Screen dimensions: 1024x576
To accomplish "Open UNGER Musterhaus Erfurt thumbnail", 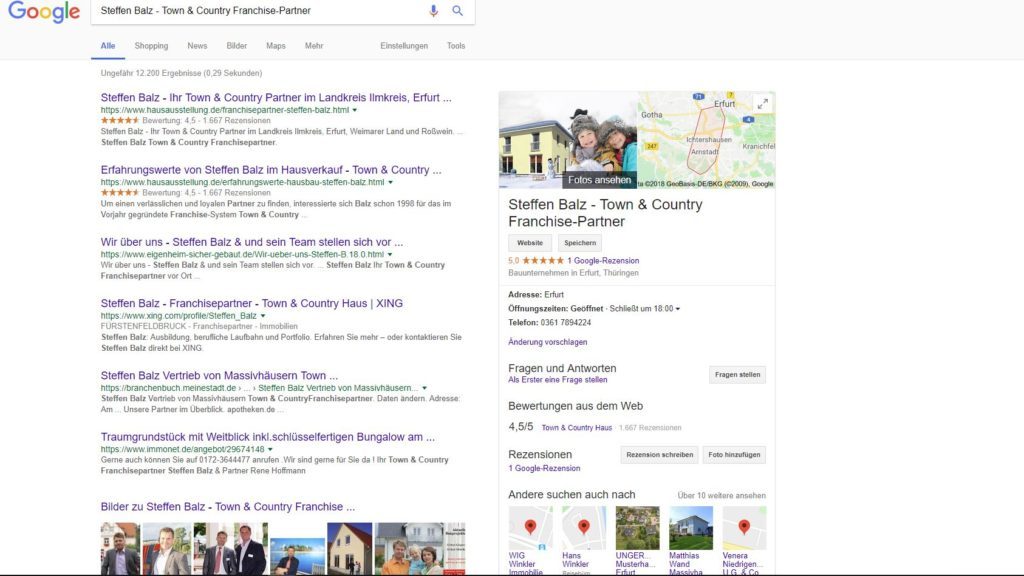I will tap(637, 528).
